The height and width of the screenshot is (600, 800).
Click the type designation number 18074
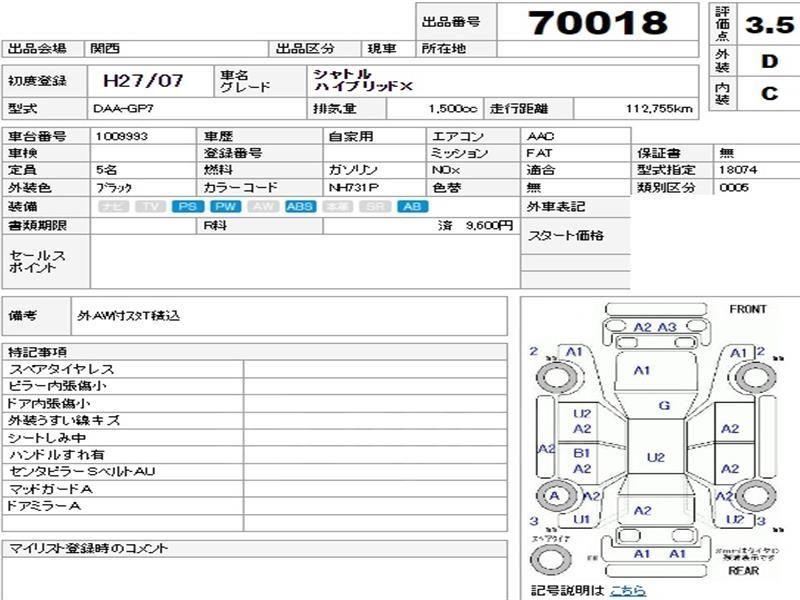coord(738,169)
